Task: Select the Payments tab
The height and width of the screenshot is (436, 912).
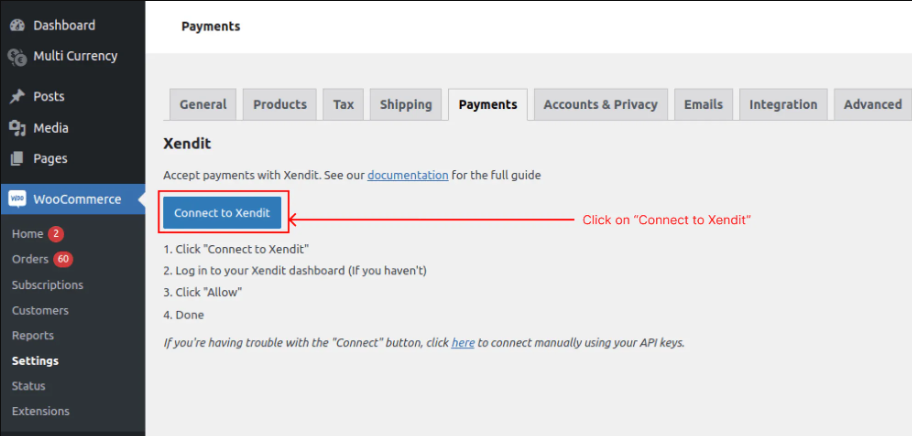Action: pyautogui.click(x=488, y=105)
